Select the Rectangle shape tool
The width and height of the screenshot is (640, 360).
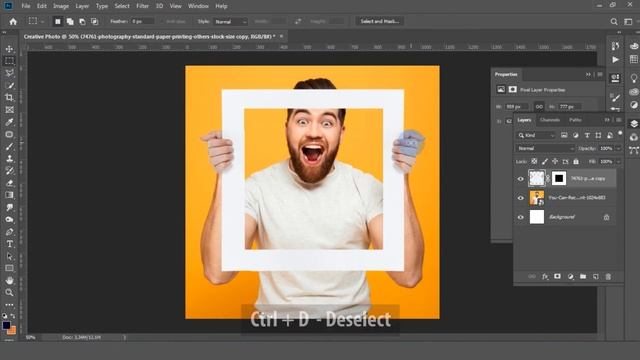9,268
